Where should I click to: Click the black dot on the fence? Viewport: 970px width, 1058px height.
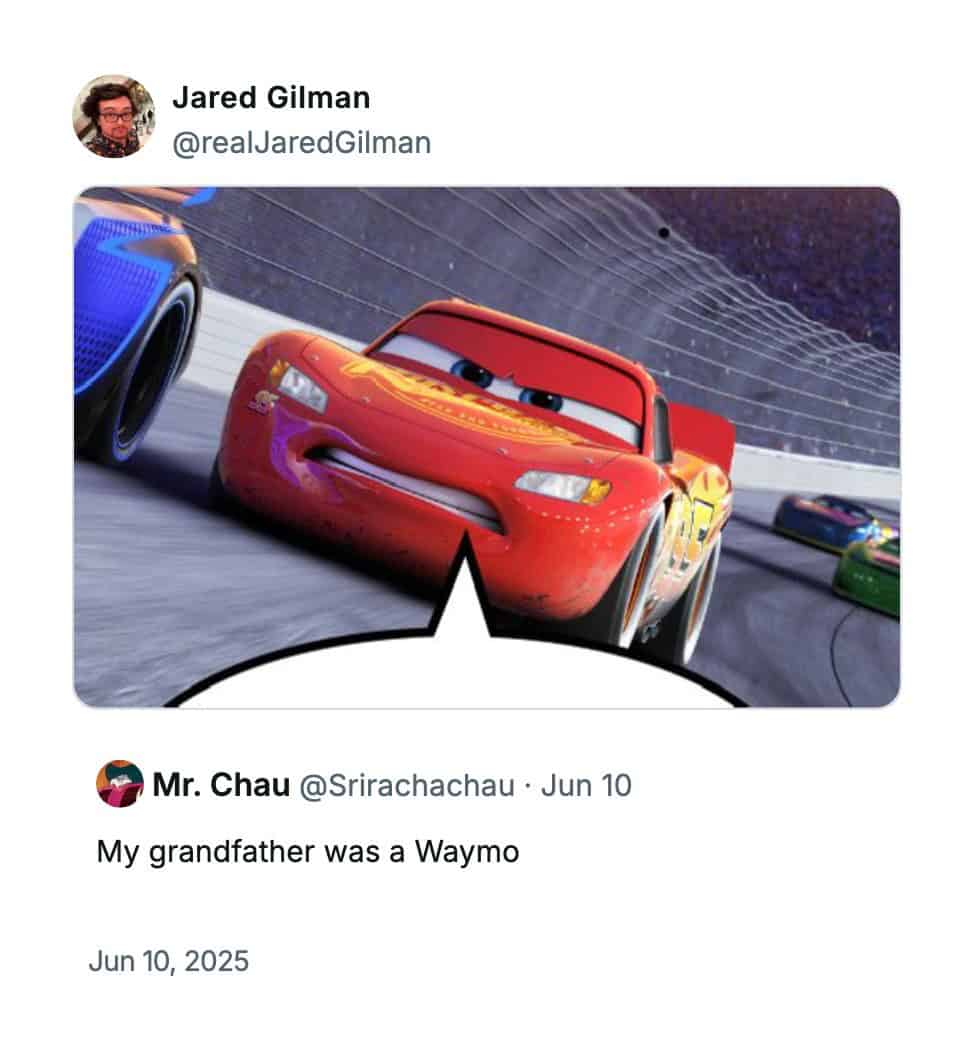click(664, 233)
